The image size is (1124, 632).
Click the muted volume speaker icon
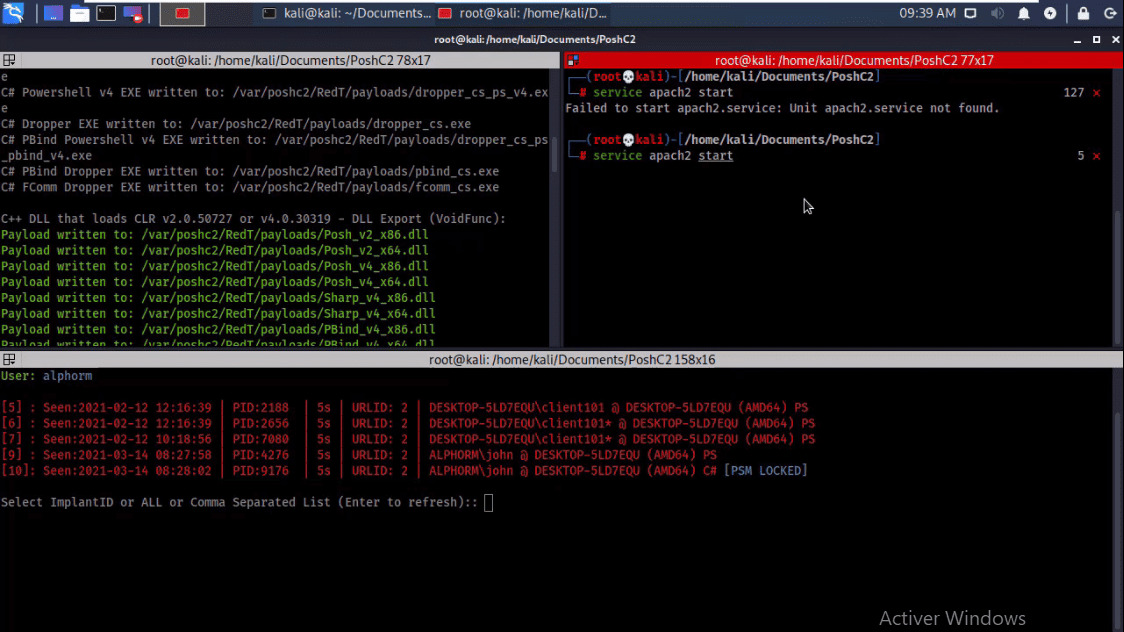point(997,14)
